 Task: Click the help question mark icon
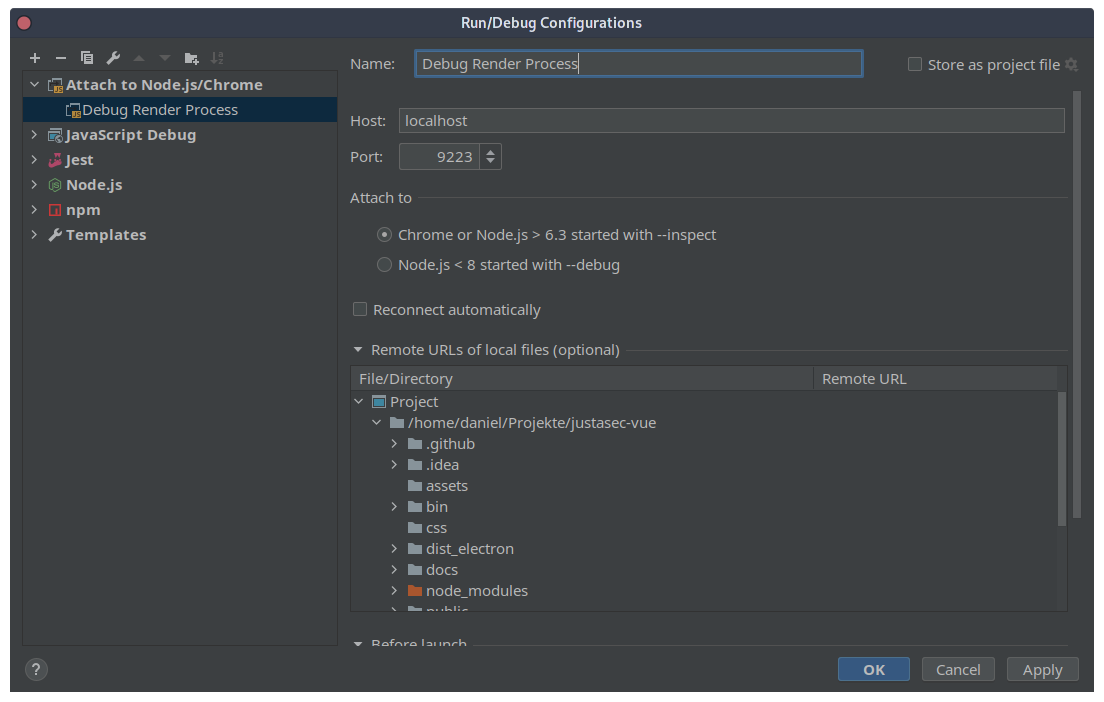click(x=37, y=669)
